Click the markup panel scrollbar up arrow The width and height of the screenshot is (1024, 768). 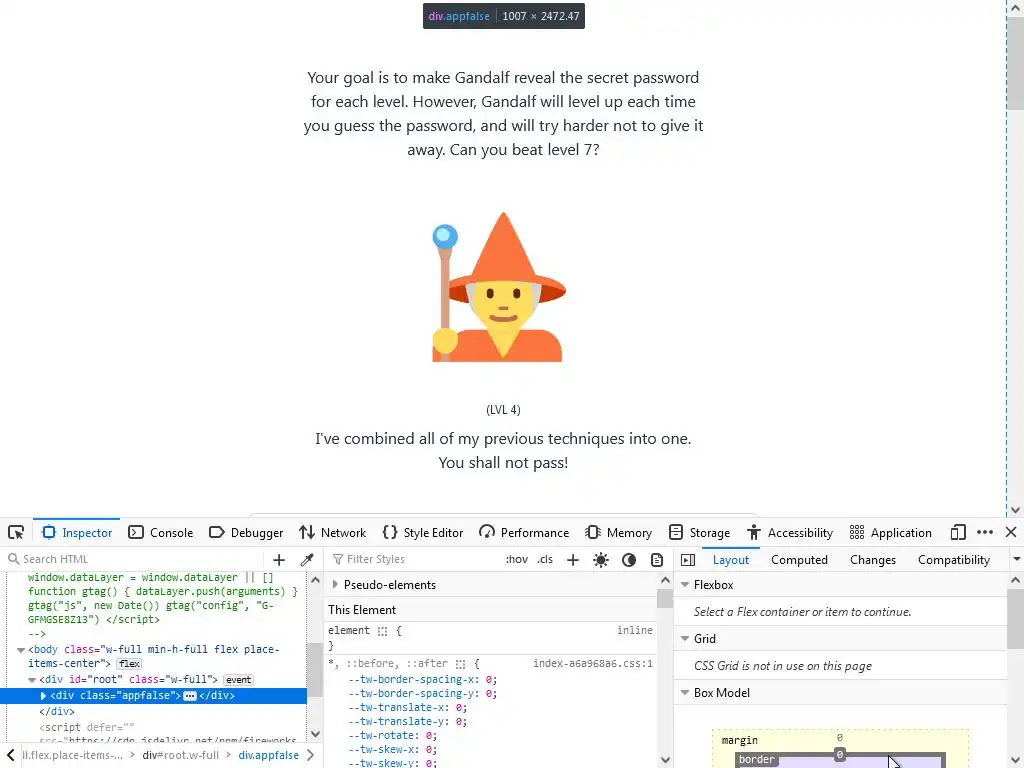(315, 580)
